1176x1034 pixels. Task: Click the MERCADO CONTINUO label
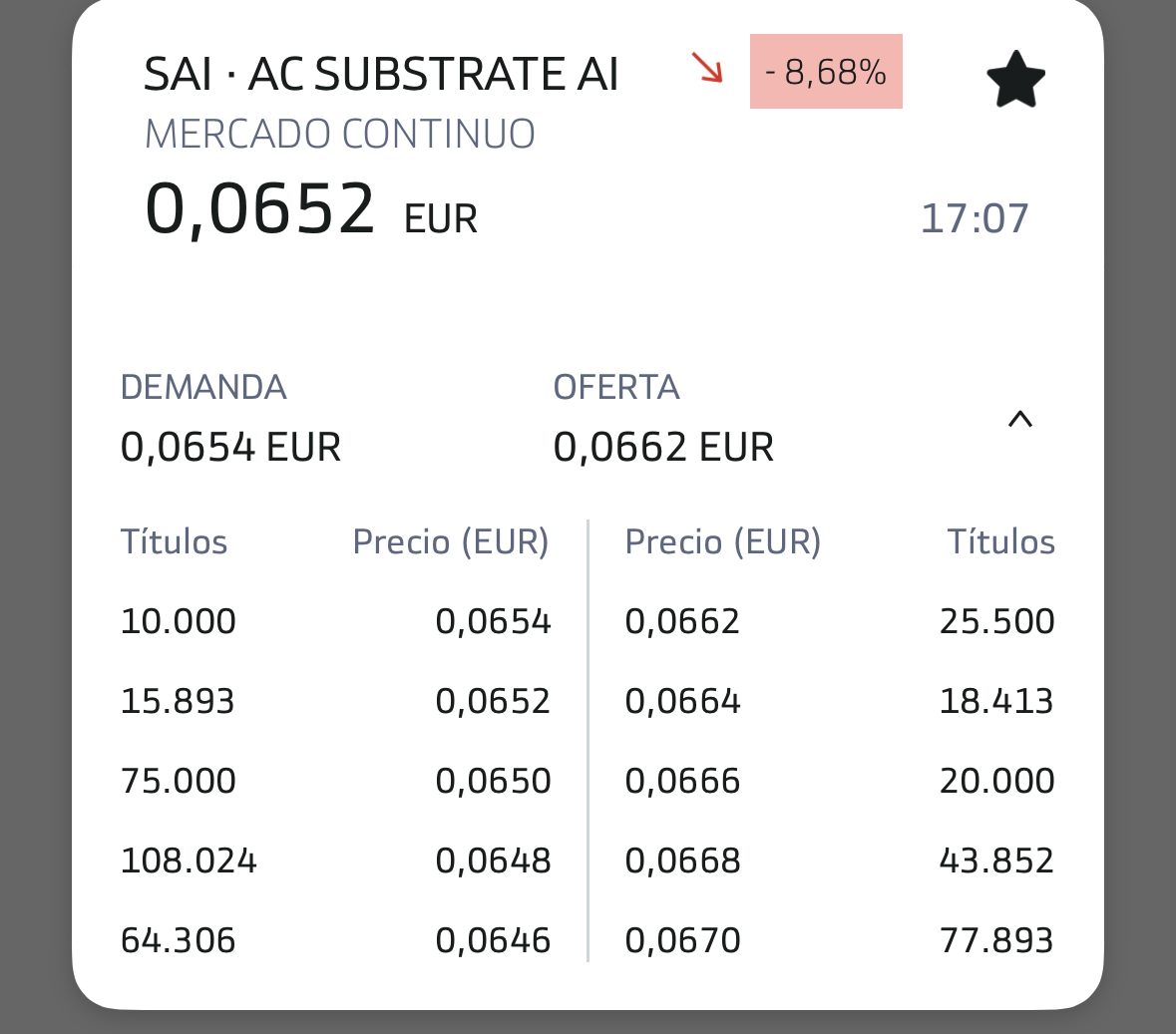(x=340, y=135)
